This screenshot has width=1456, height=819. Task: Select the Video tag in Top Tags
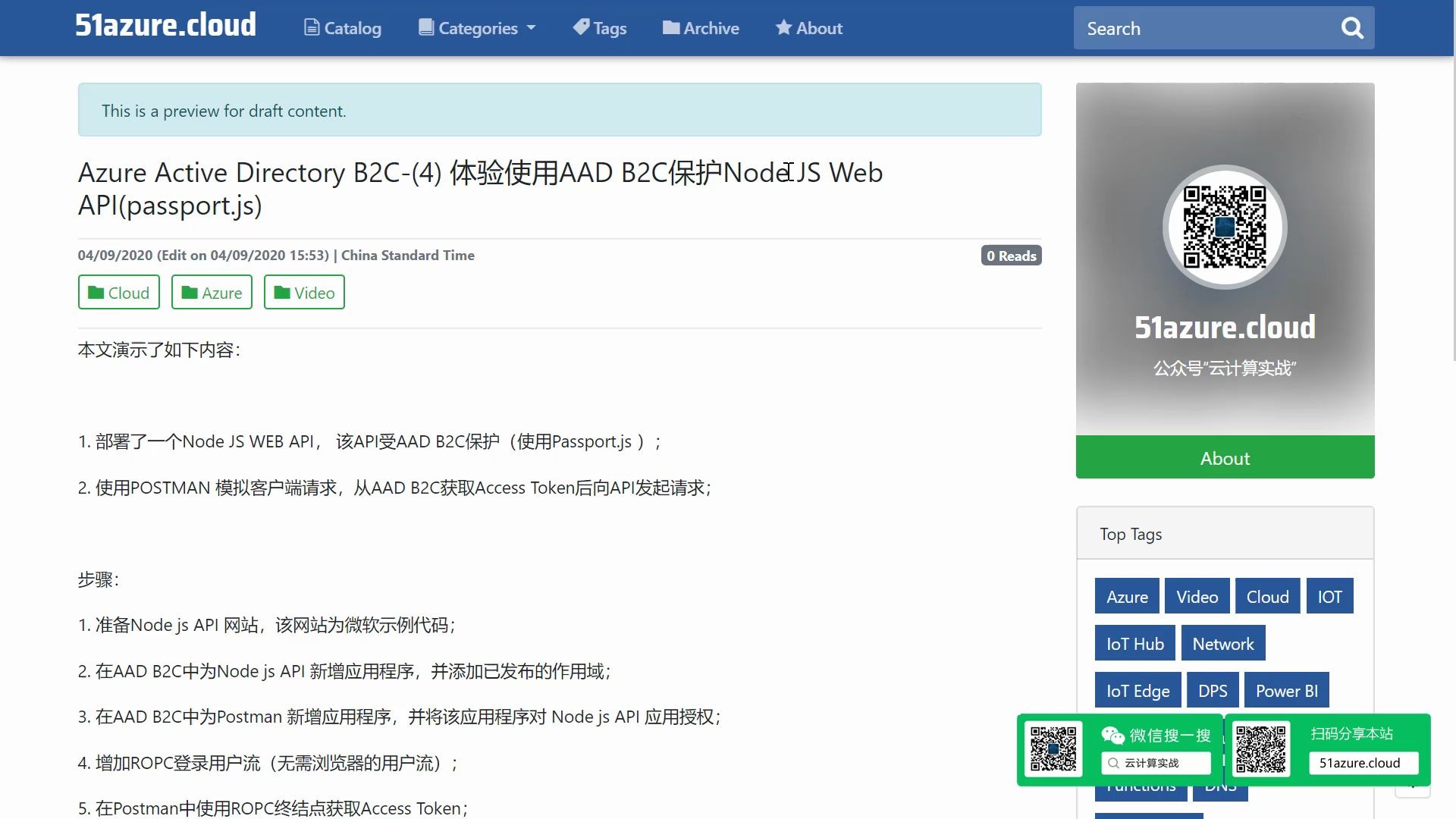[1197, 596]
